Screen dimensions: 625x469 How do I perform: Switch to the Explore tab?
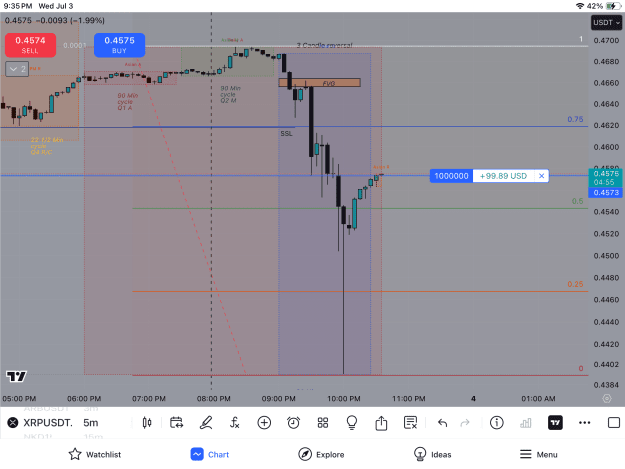321,454
